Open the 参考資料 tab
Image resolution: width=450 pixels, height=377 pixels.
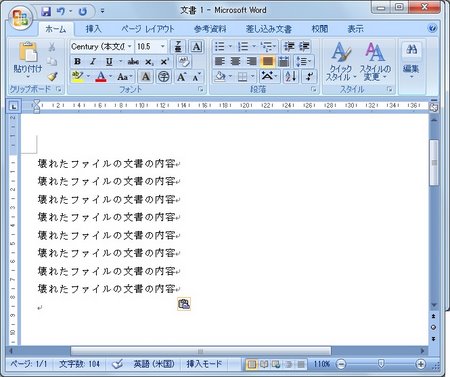[210, 29]
